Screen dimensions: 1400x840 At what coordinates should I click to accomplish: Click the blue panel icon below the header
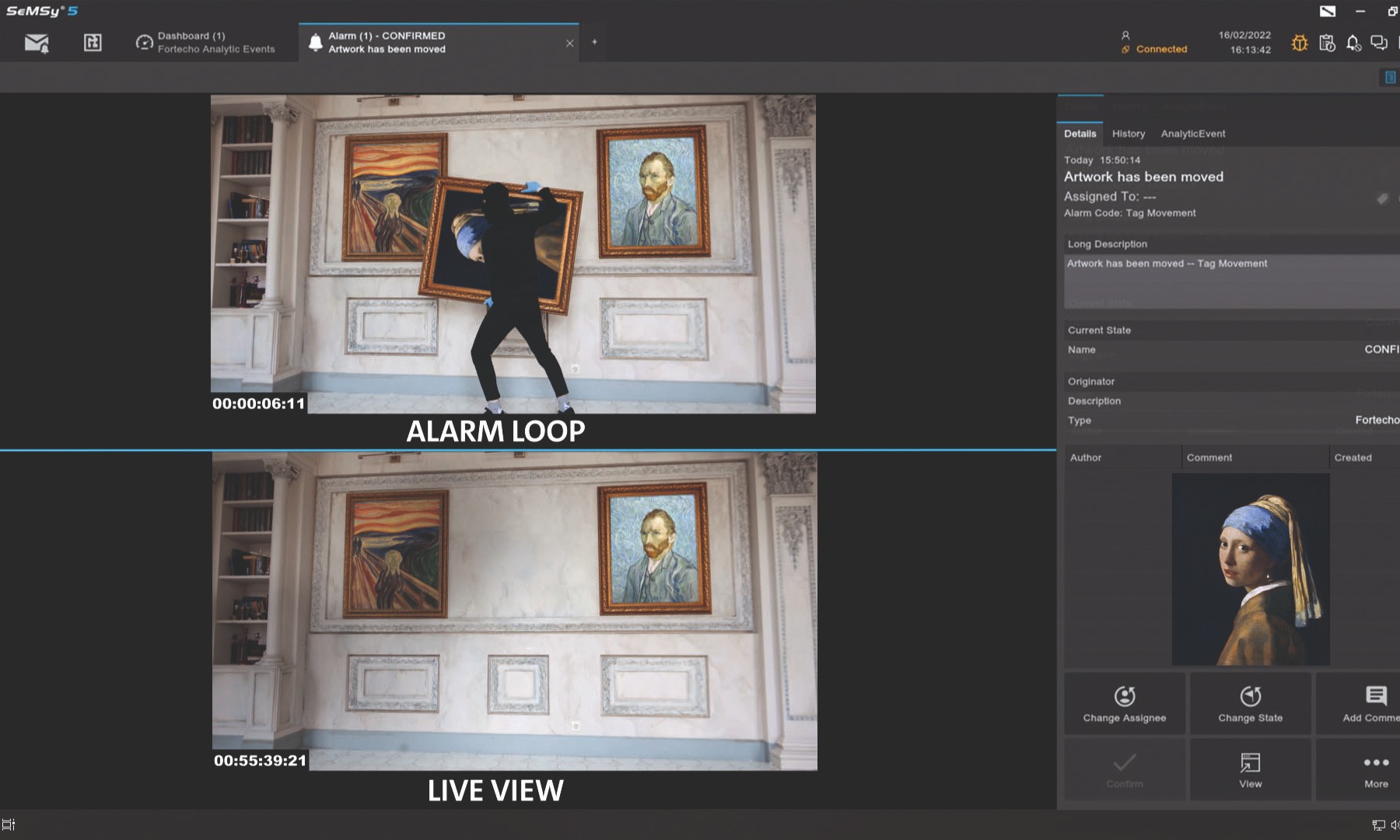point(1389,77)
